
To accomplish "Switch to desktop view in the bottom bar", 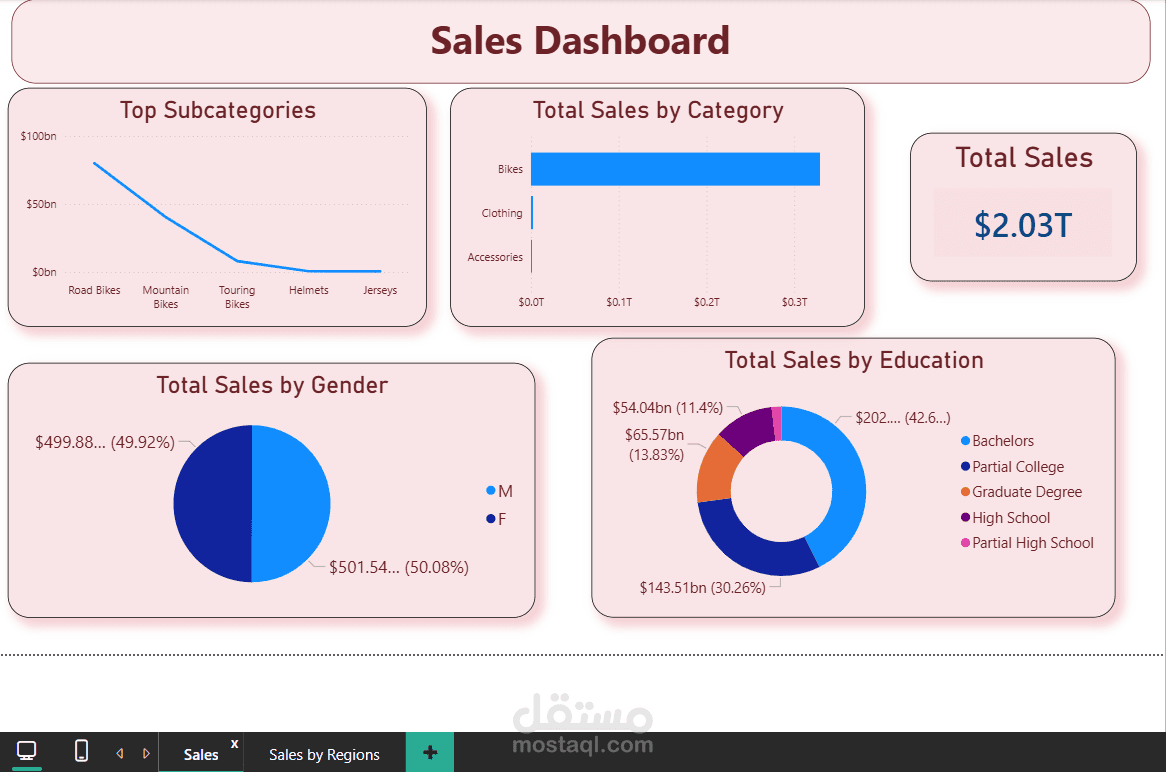I will [x=26, y=751].
